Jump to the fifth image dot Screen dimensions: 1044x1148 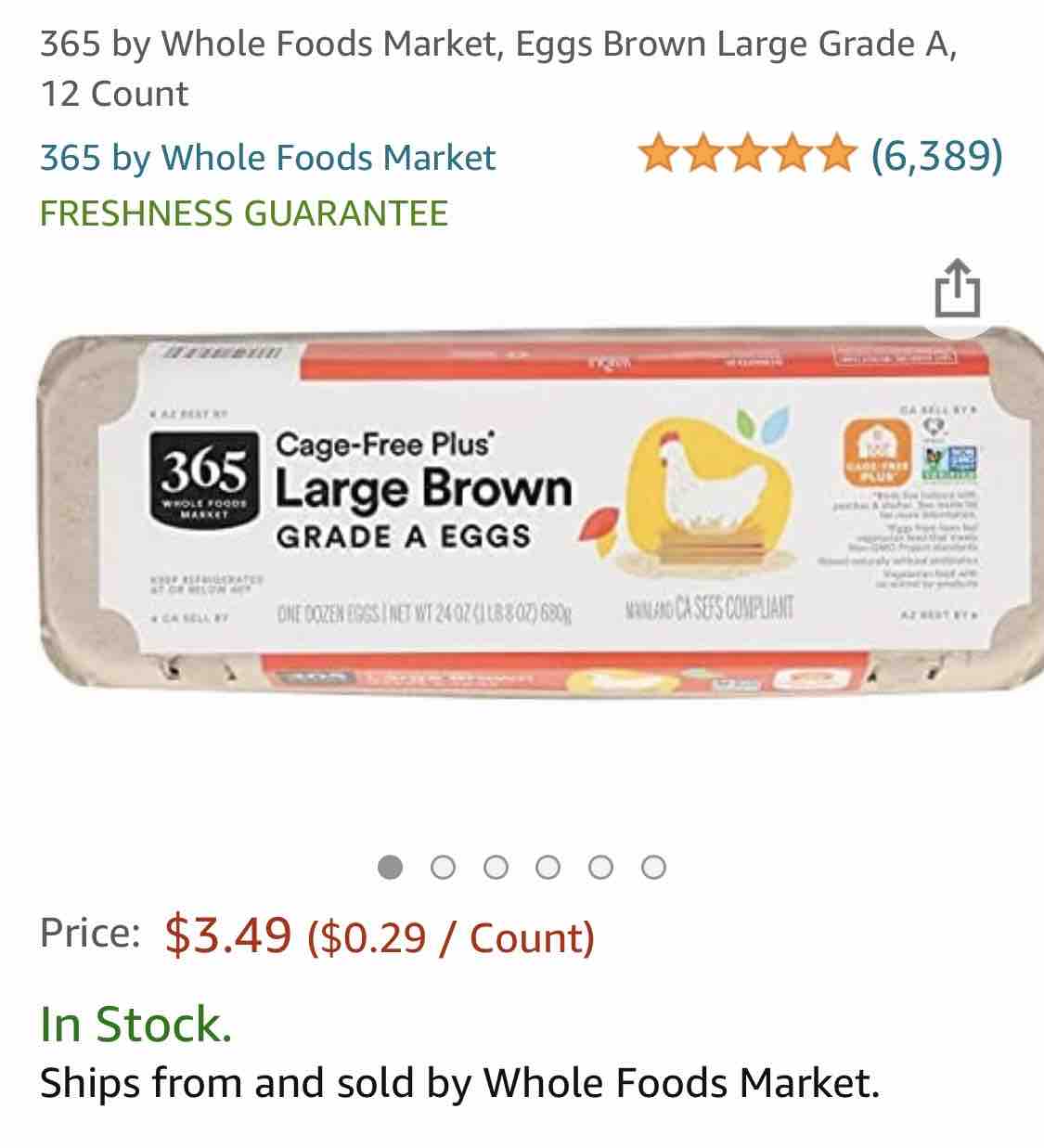pos(601,868)
